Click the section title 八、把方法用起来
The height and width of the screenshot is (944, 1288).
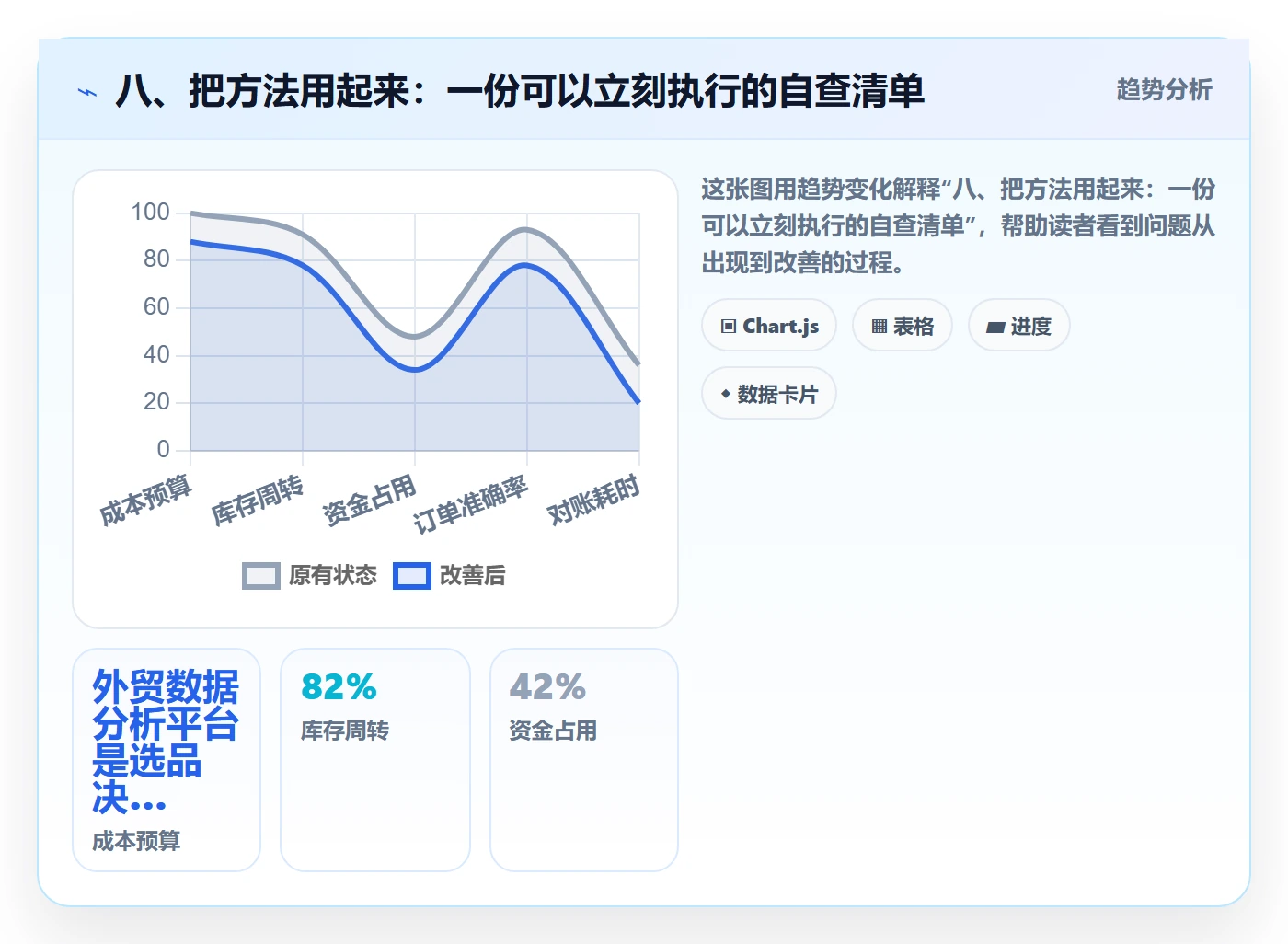click(520, 91)
